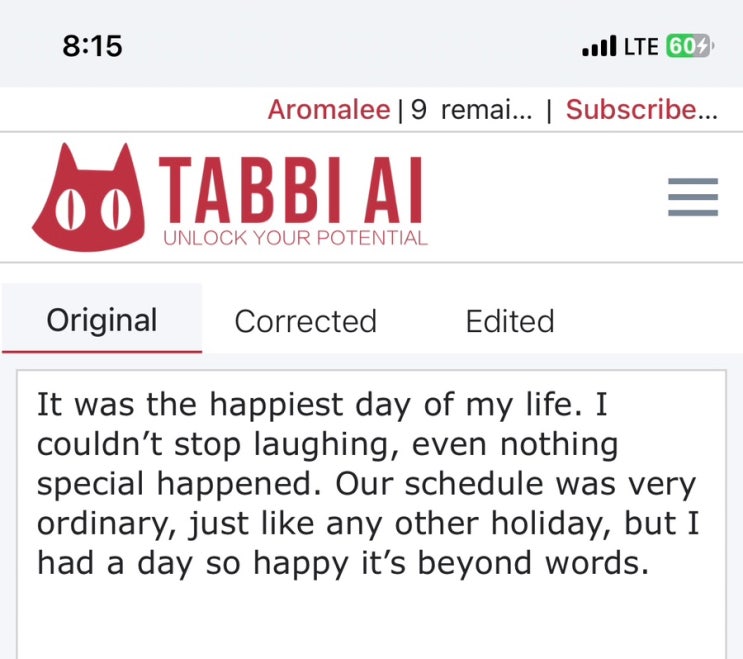Open the Aromalee account link

coord(328,110)
